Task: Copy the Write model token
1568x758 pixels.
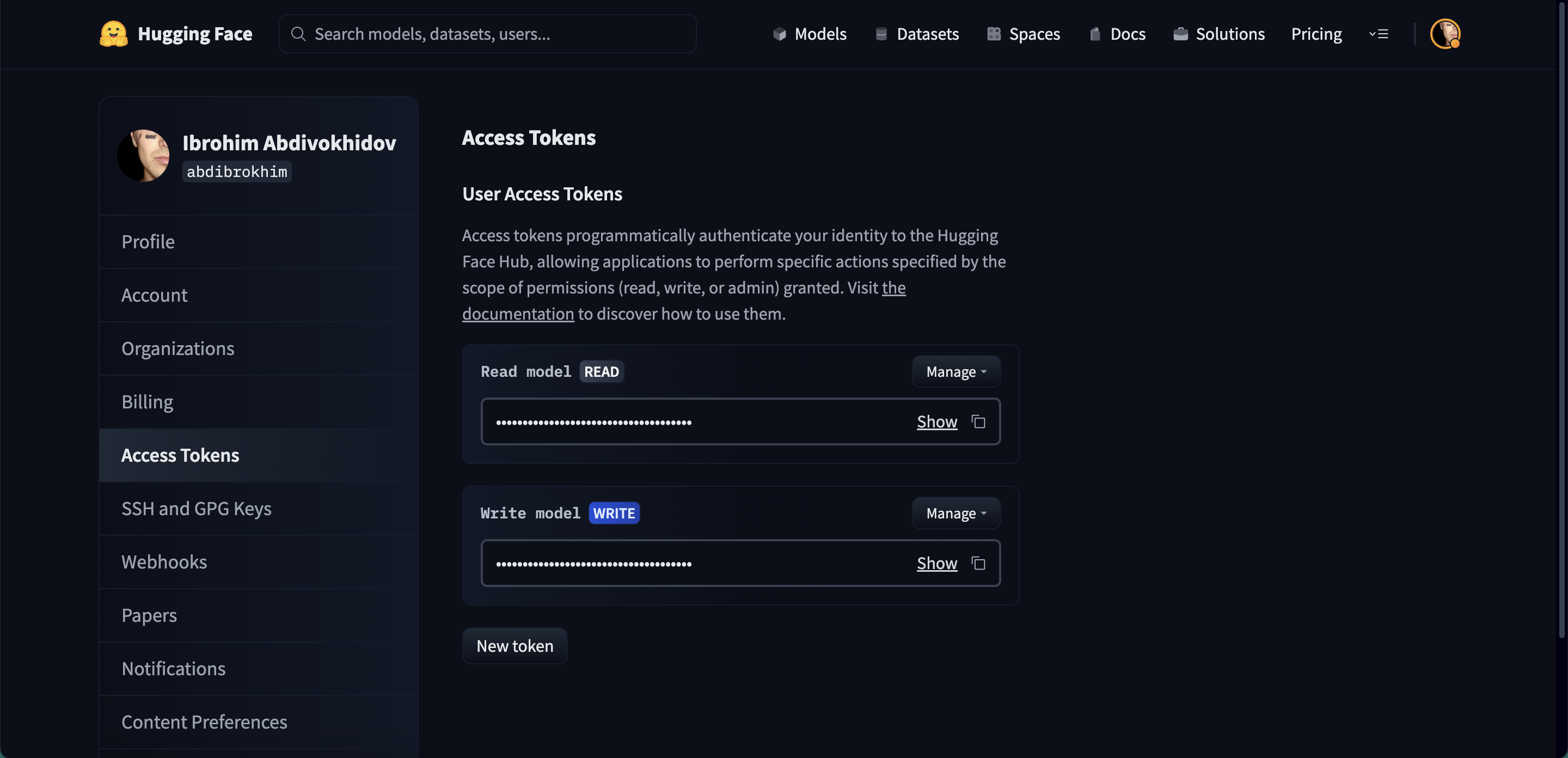Action: click(x=978, y=563)
